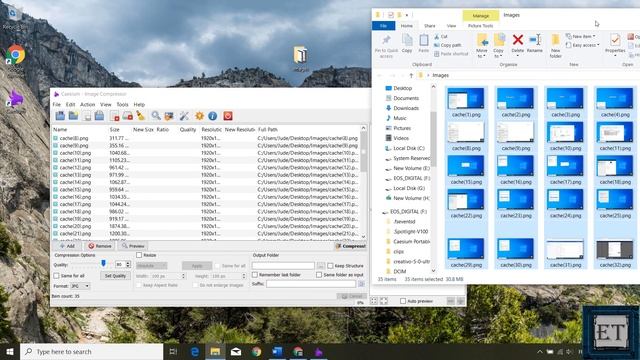640x360 pixels.
Task: Click the Rename icon in Explorer ribbon
Action: pyautogui.click(x=535, y=40)
